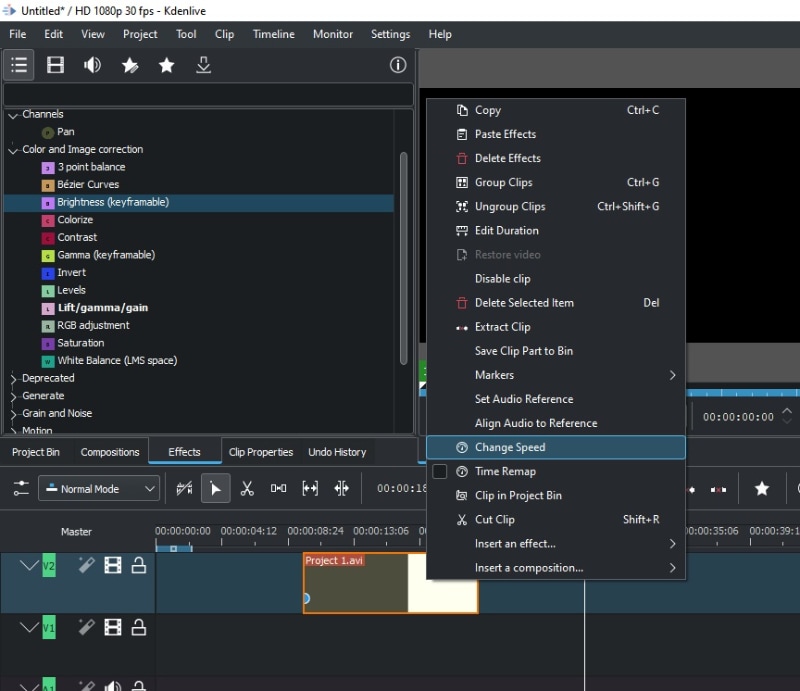
Task: Toggle effects on track V1
Action: point(86,627)
